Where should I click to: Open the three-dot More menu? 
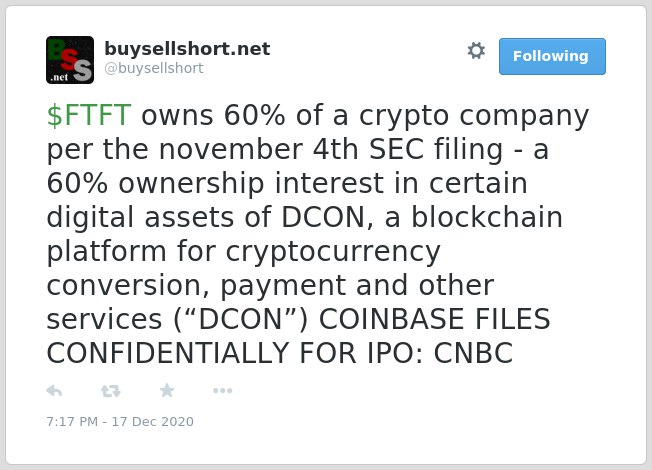coord(222,391)
